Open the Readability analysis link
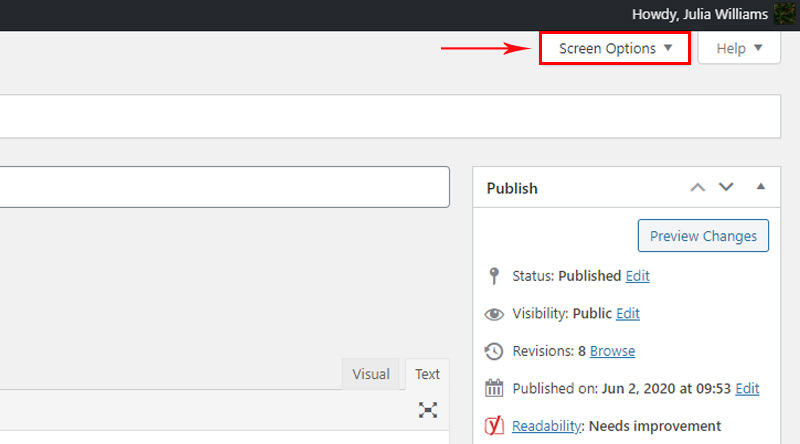Image resolution: width=800 pixels, height=444 pixels. click(546, 426)
